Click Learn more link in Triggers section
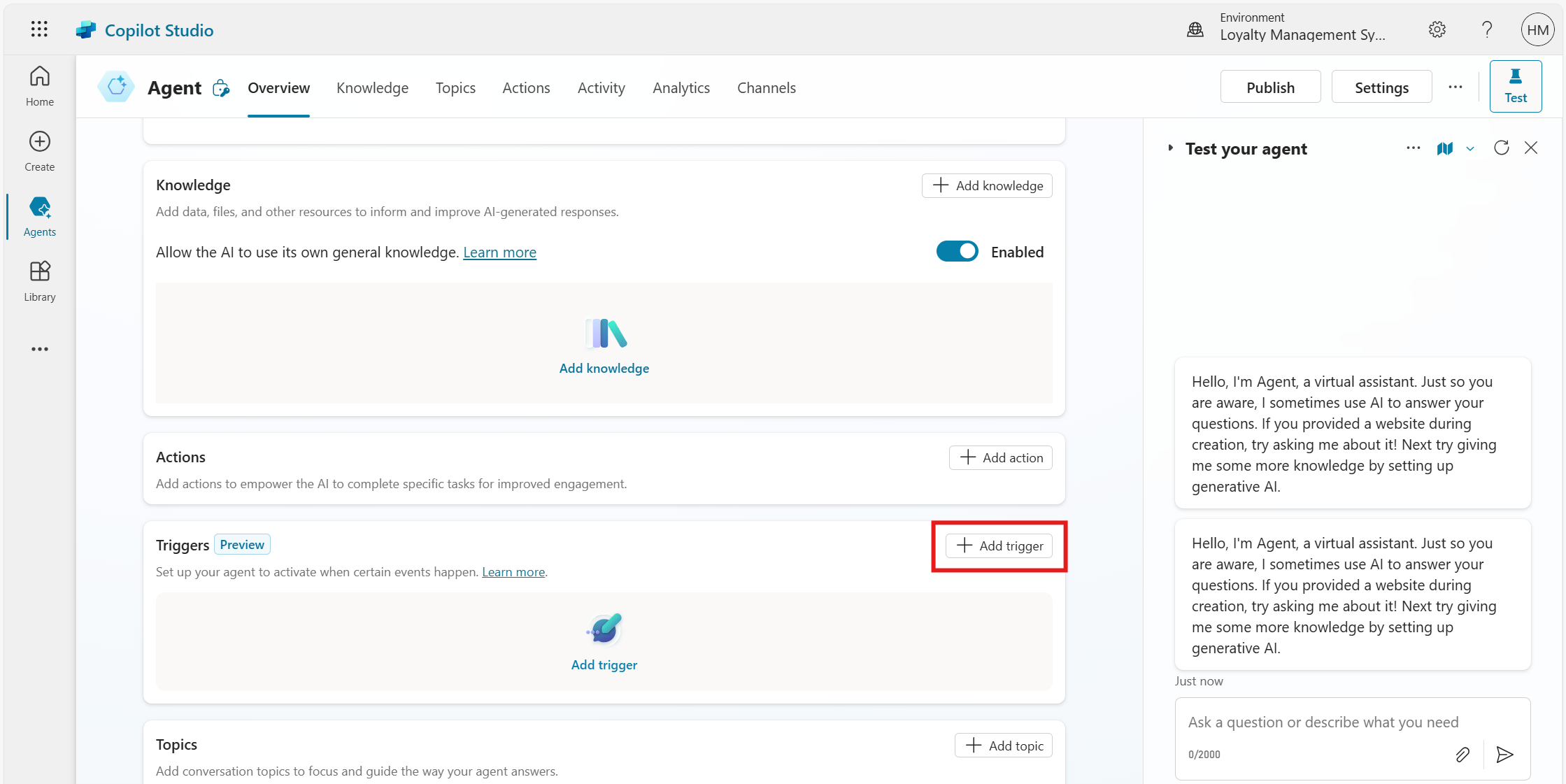Viewport: 1566px width, 784px height. coord(513,572)
